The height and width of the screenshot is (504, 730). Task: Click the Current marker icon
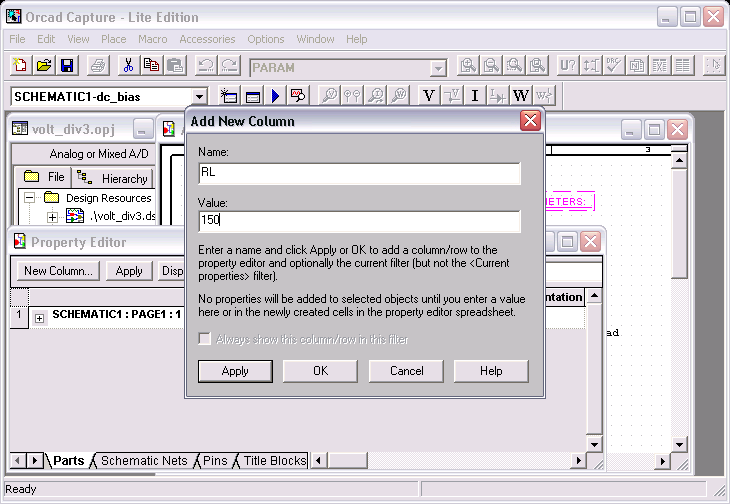click(x=376, y=95)
